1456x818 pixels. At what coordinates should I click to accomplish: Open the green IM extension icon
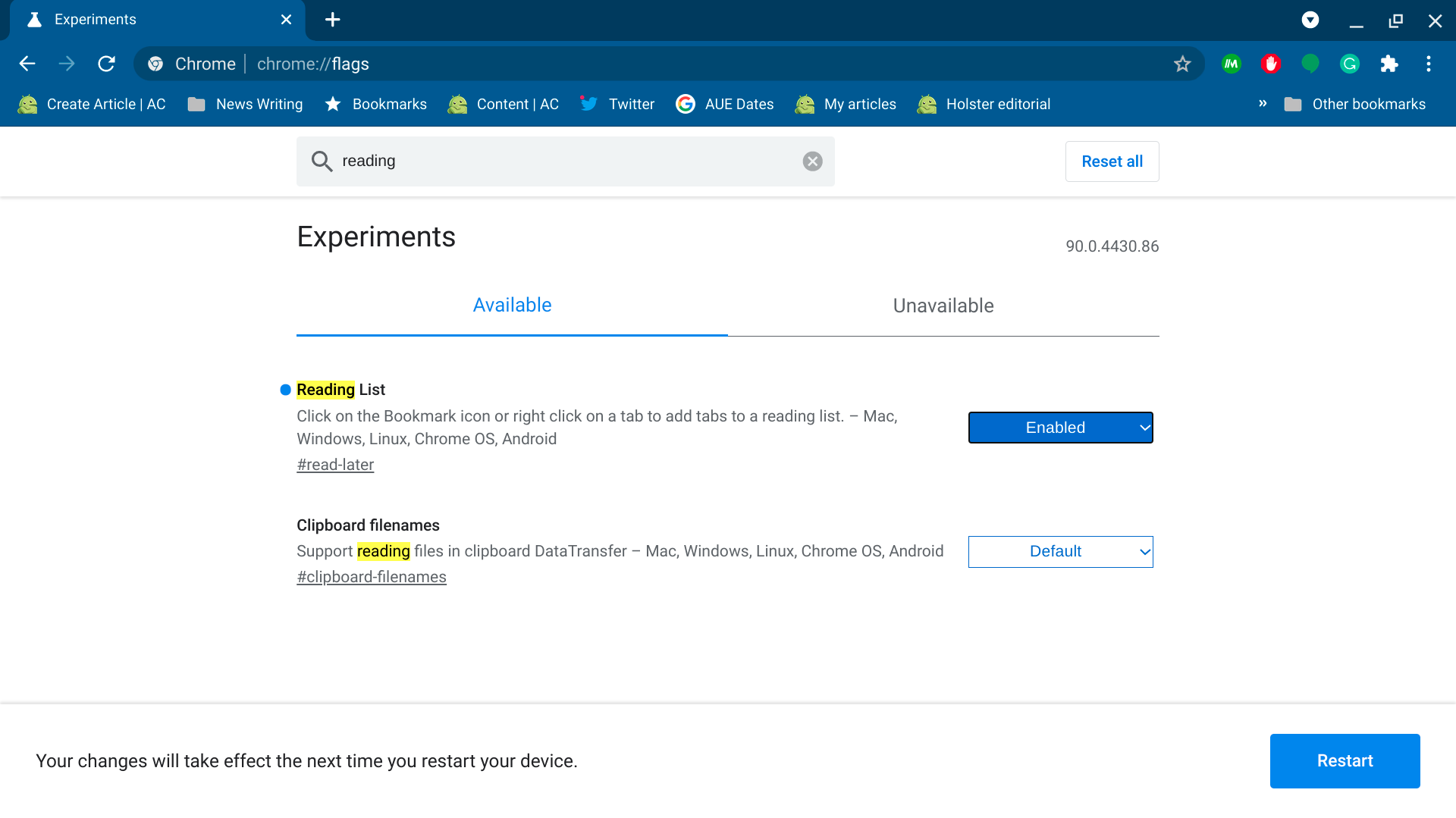point(1232,64)
